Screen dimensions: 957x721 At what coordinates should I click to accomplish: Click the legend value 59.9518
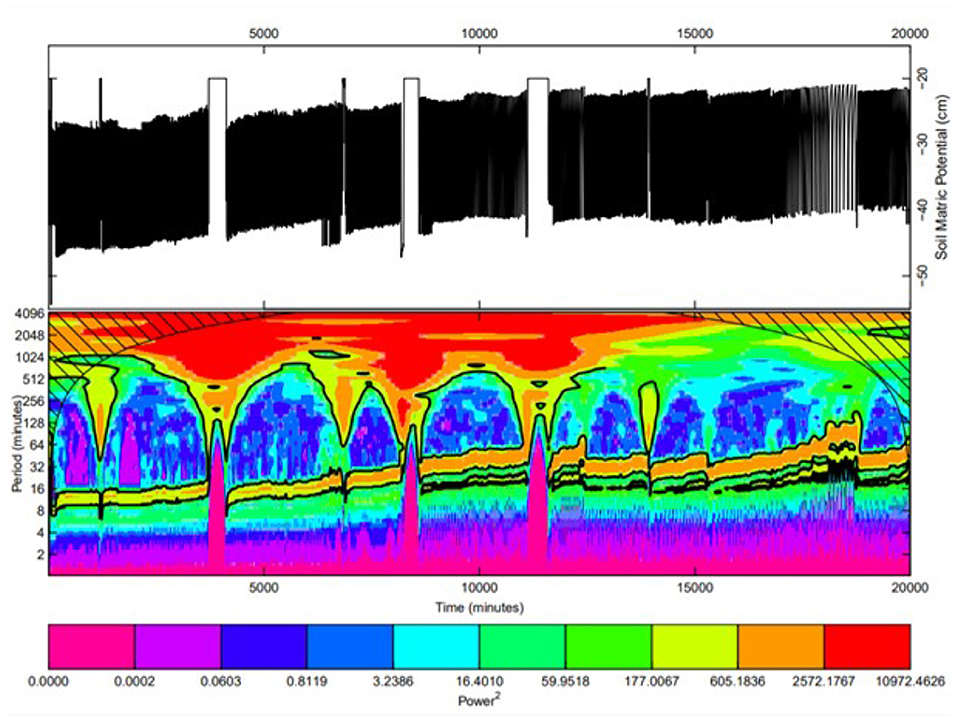click(x=566, y=681)
